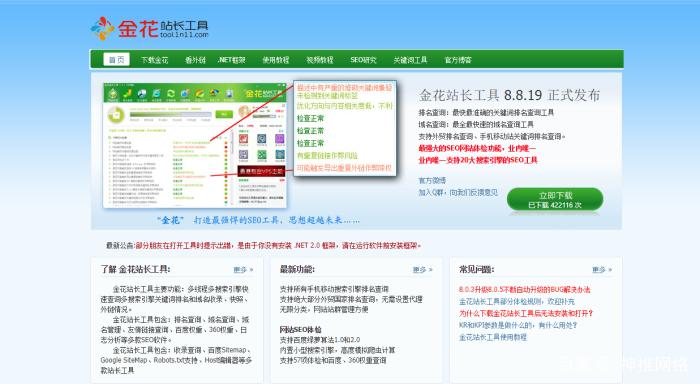Click the 金花站长工具 logo
Screen dimensions: 700x384
coord(150,29)
